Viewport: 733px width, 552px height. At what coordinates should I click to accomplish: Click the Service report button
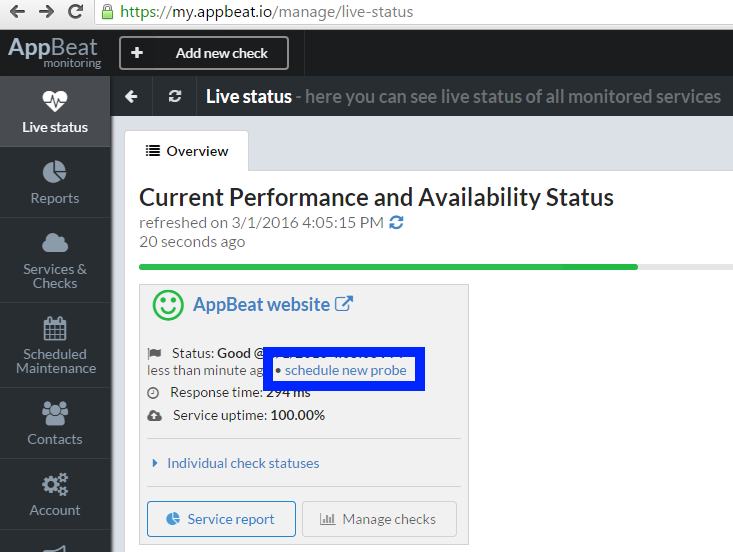[x=221, y=519]
